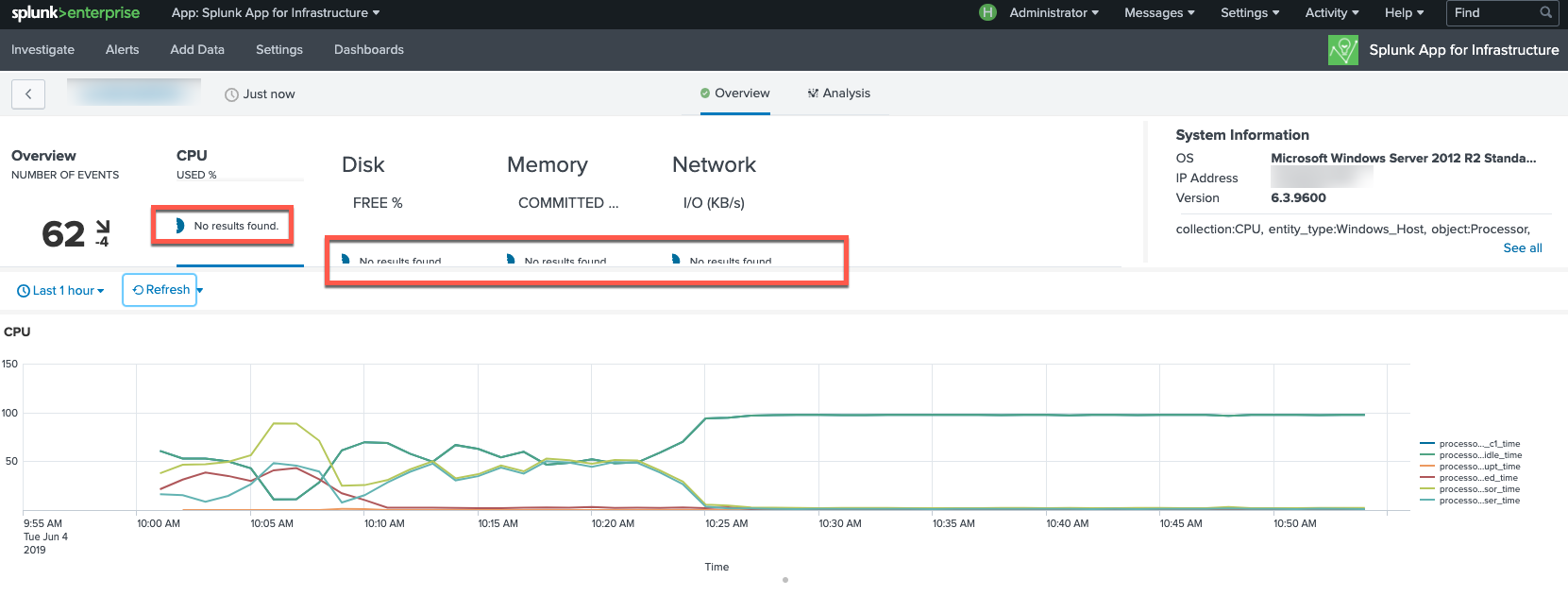This screenshot has height=613, width=1568.
Task: Click the downward trend arrow next to 62
Action: (103, 227)
